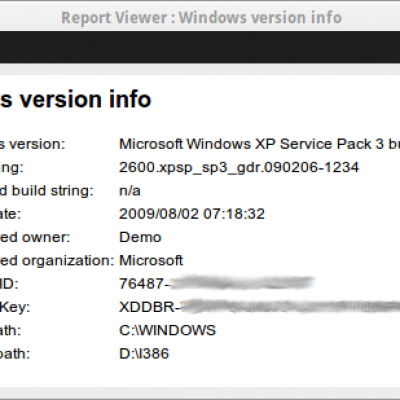Screen dimensions: 400x400
Task: Select the build string 2600.xpsp_sp3_gdr.090206-1234
Action: click(239, 168)
